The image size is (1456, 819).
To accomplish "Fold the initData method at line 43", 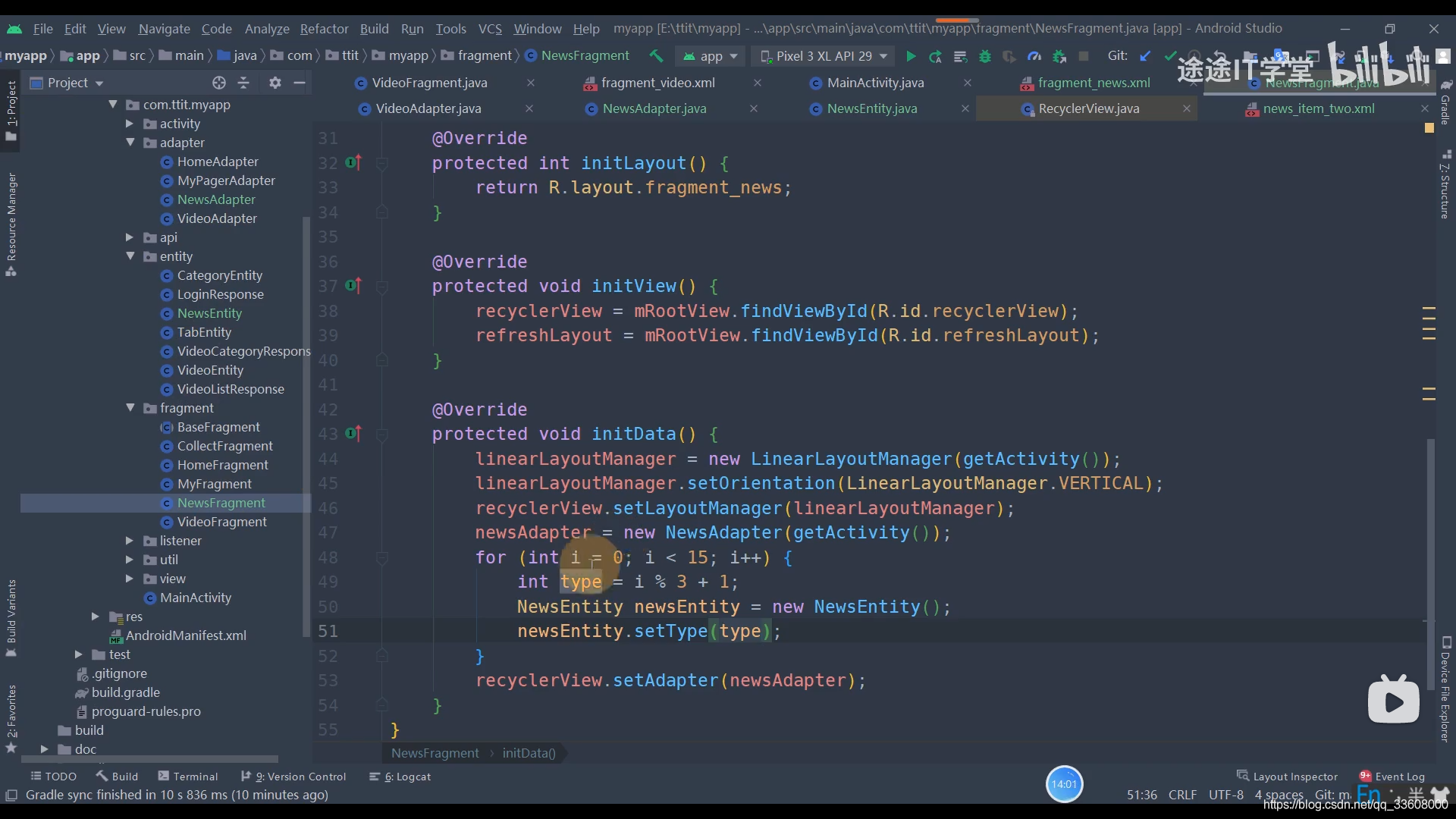I will point(382,435).
